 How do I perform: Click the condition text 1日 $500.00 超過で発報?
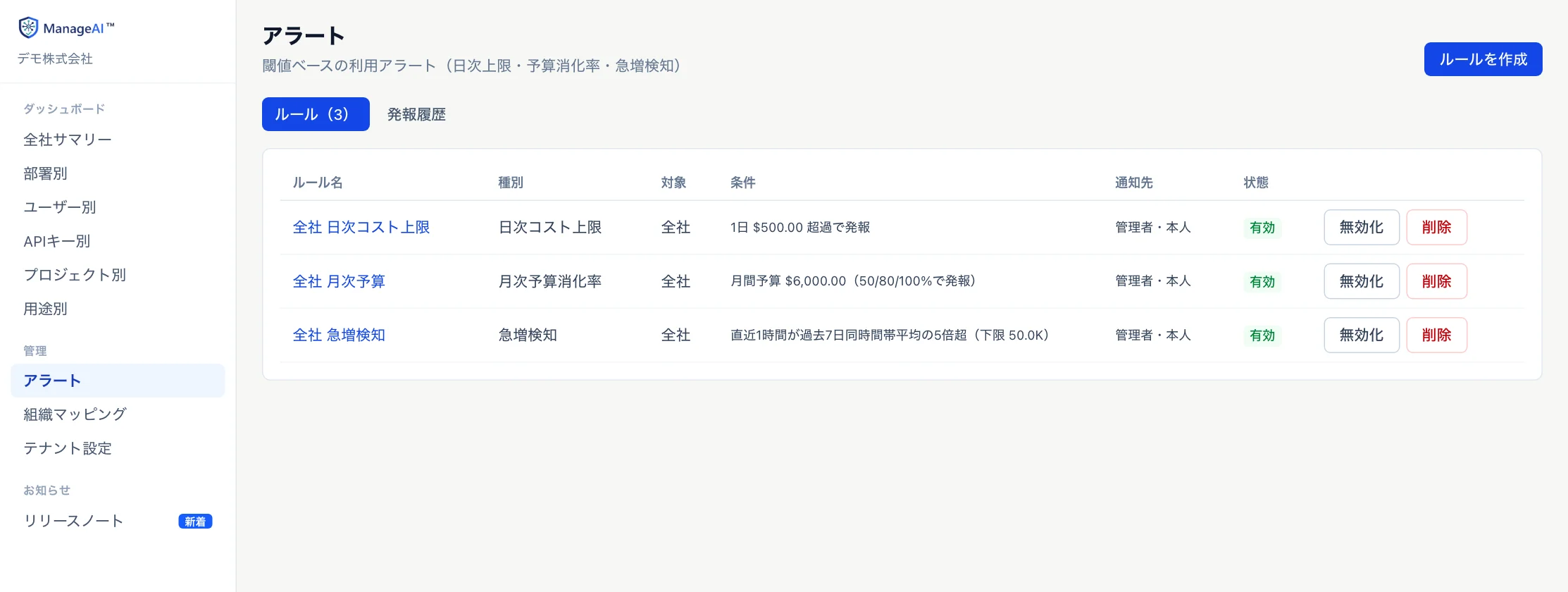click(800, 227)
